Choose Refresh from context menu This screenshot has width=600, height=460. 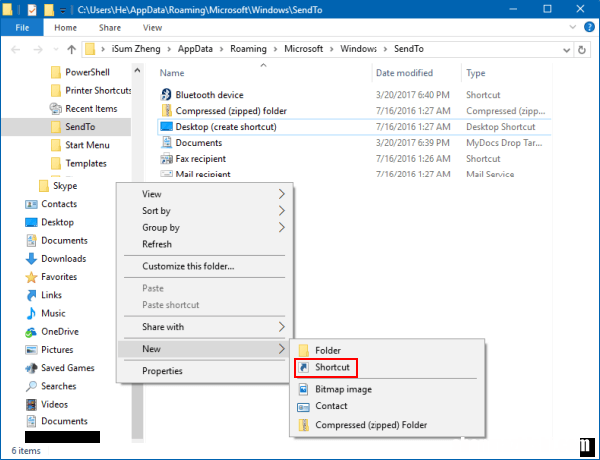[x=157, y=244]
